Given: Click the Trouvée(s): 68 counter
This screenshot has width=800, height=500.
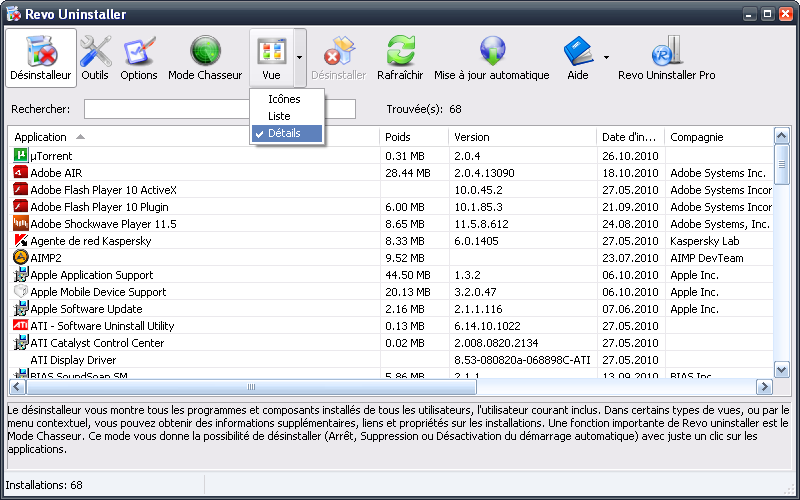Looking at the screenshot, I should pos(424,109).
